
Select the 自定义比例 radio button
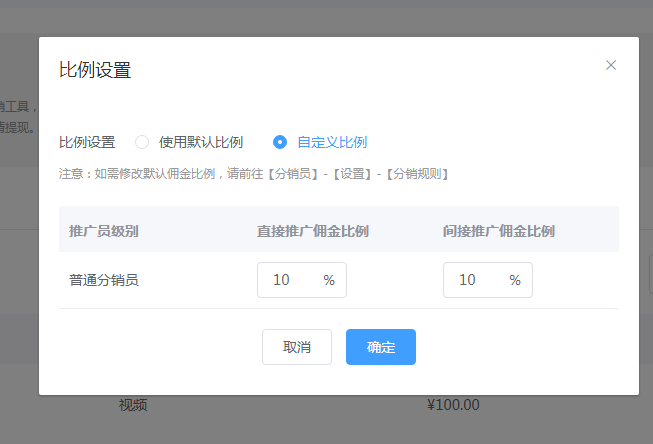point(280,142)
